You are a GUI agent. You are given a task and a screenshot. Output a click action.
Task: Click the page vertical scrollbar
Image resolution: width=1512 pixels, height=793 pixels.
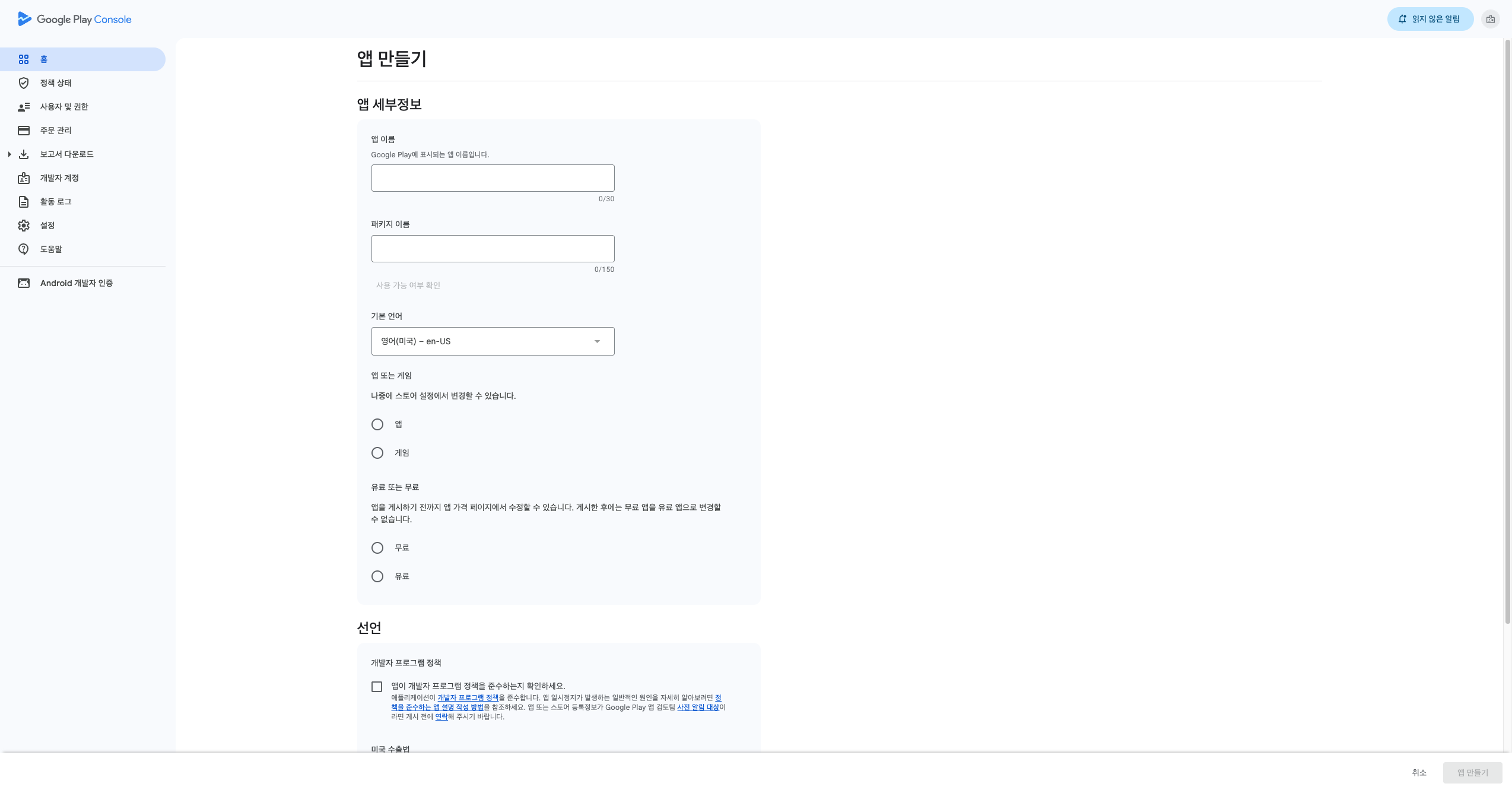pyautogui.click(x=1507, y=332)
